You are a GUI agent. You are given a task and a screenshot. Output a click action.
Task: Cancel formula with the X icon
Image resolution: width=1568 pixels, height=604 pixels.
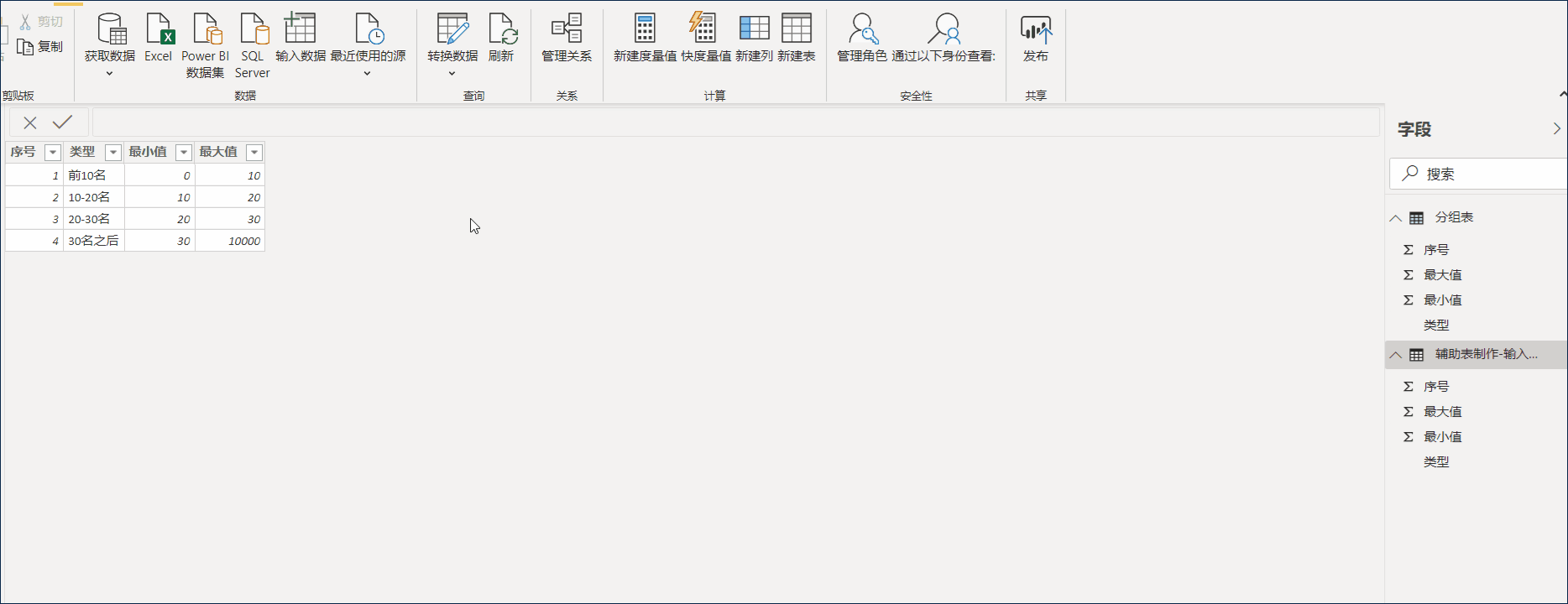[30, 123]
